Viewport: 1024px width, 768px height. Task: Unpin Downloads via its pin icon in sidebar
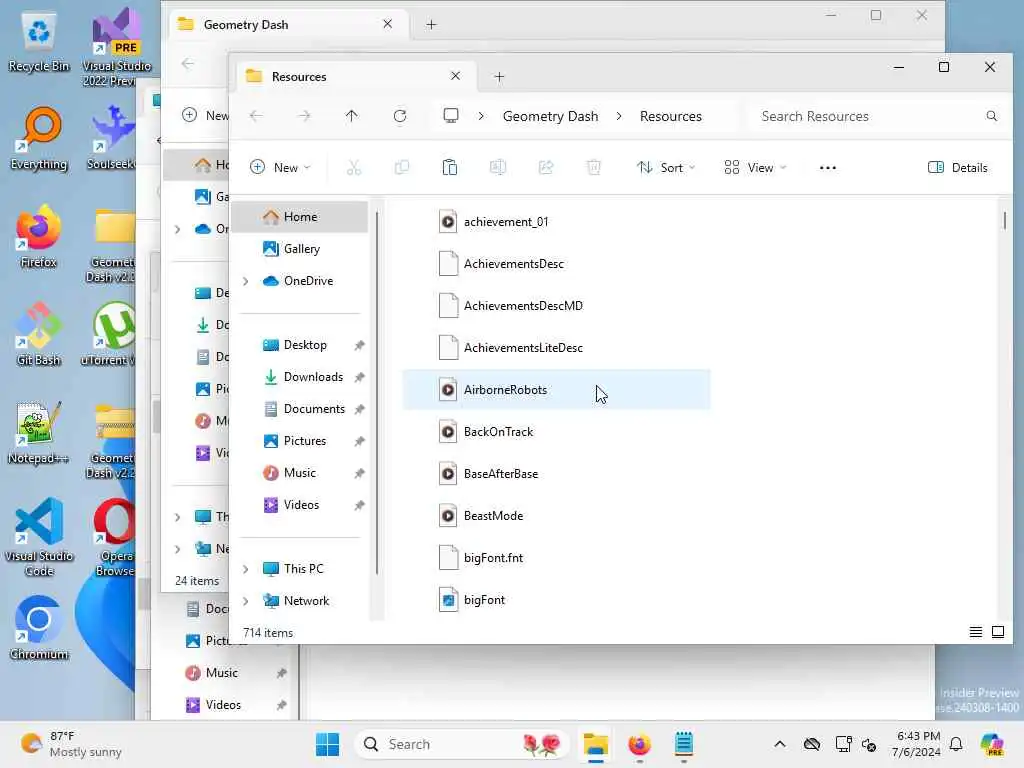pyautogui.click(x=359, y=377)
